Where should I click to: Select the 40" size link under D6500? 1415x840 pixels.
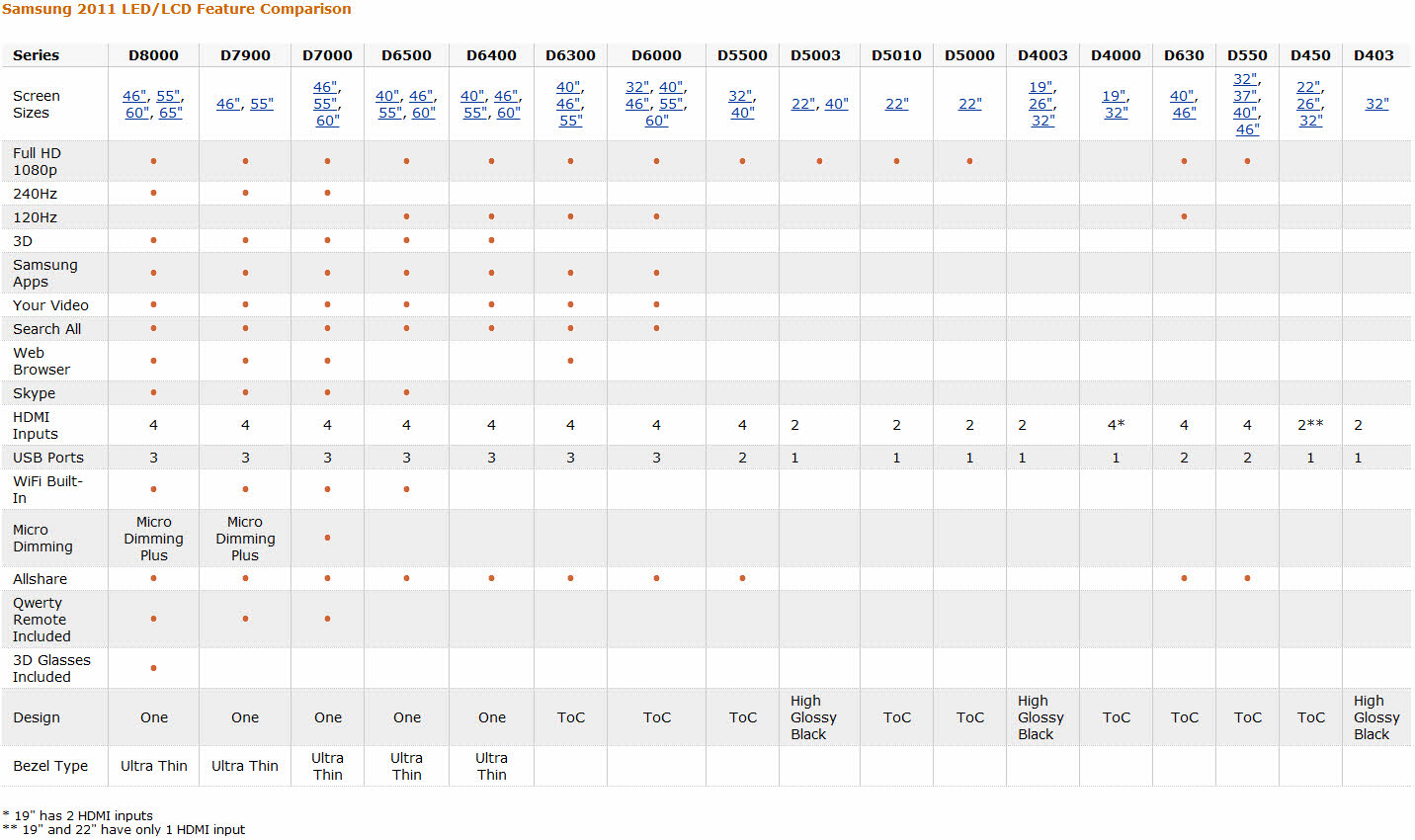pos(388,96)
